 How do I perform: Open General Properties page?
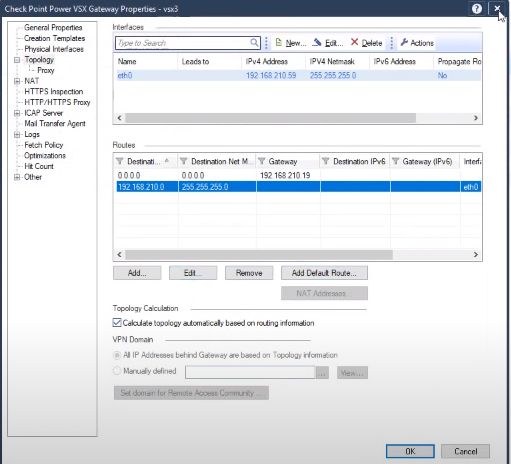pyautogui.click(x=53, y=28)
